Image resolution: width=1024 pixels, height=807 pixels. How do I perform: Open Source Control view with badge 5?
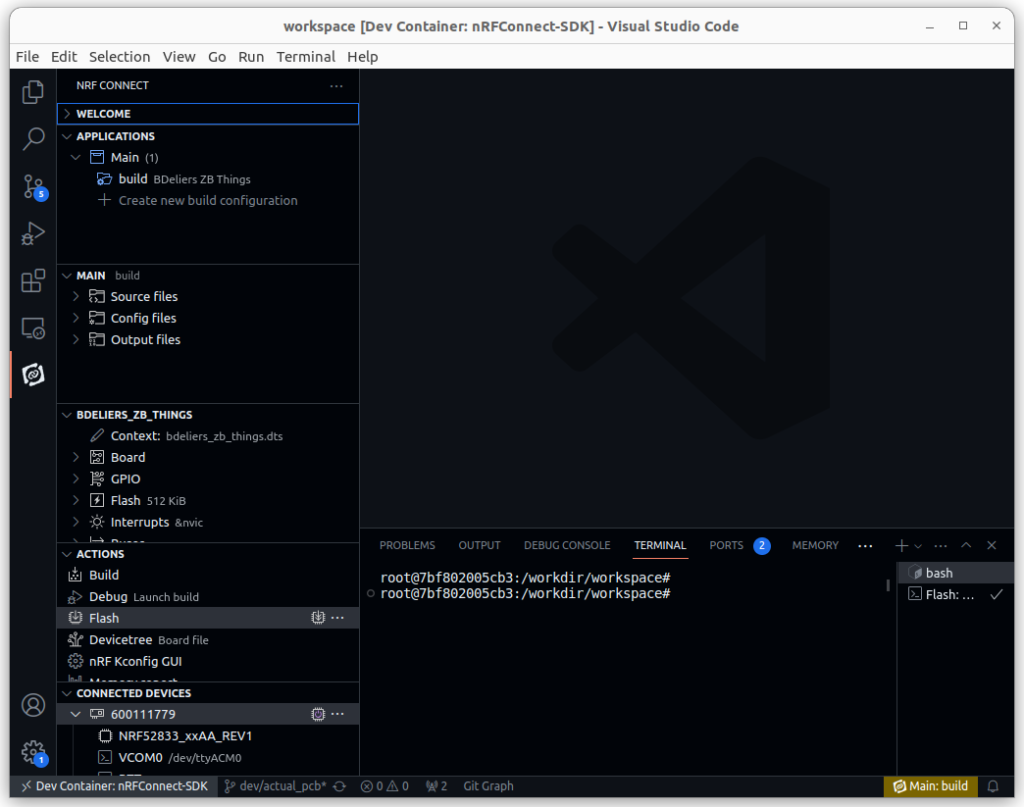coord(33,187)
